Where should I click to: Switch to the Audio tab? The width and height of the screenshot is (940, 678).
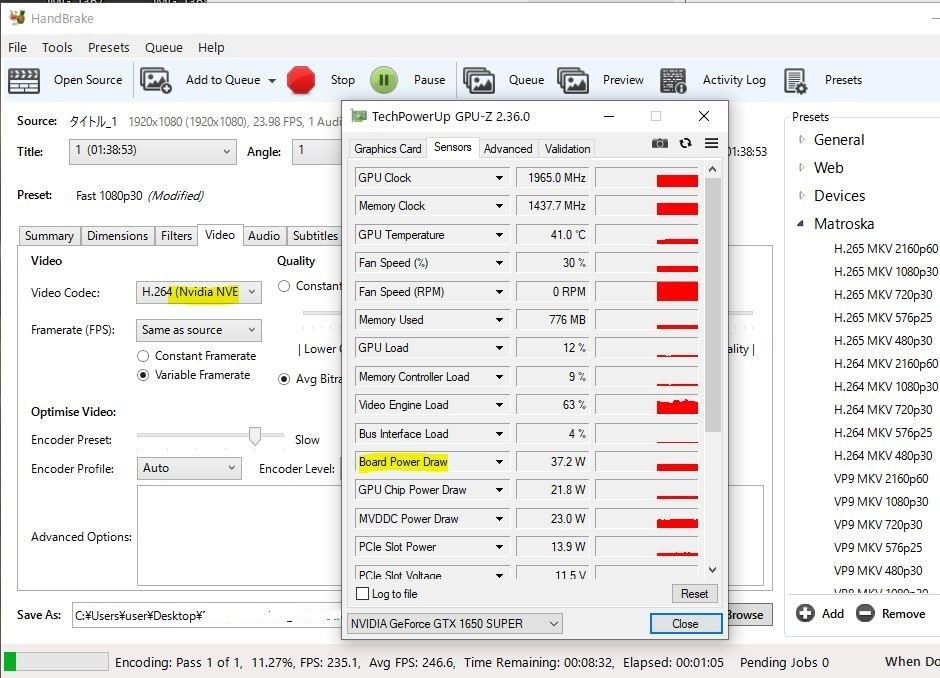264,236
